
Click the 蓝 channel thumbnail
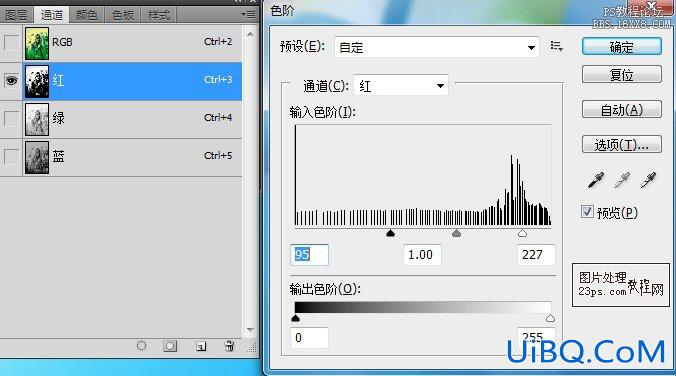pos(37,157)
